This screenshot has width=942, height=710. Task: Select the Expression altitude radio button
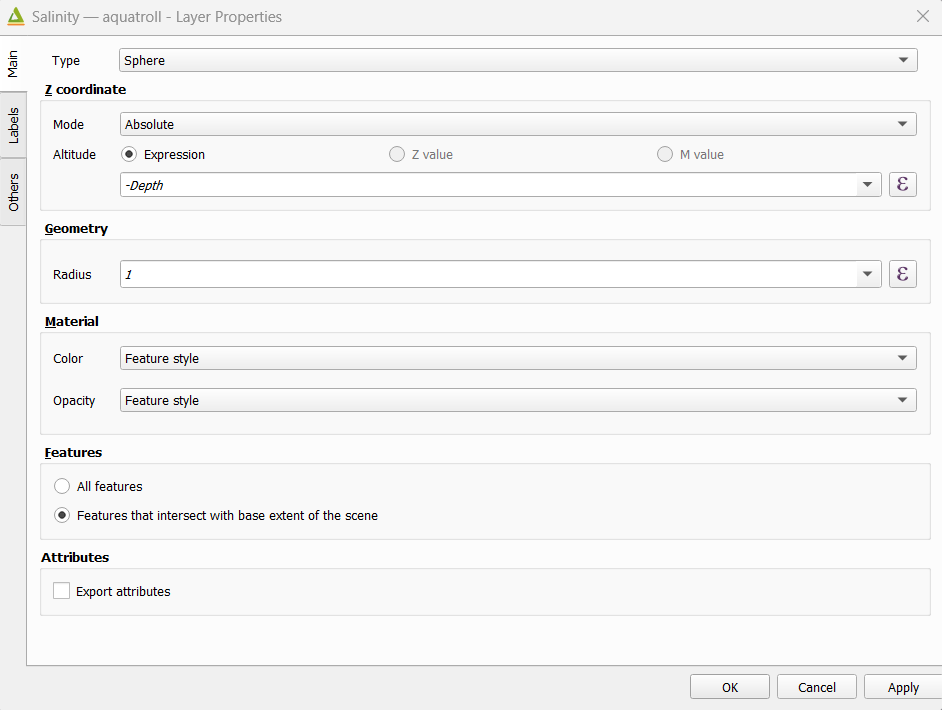coord(129,154)
